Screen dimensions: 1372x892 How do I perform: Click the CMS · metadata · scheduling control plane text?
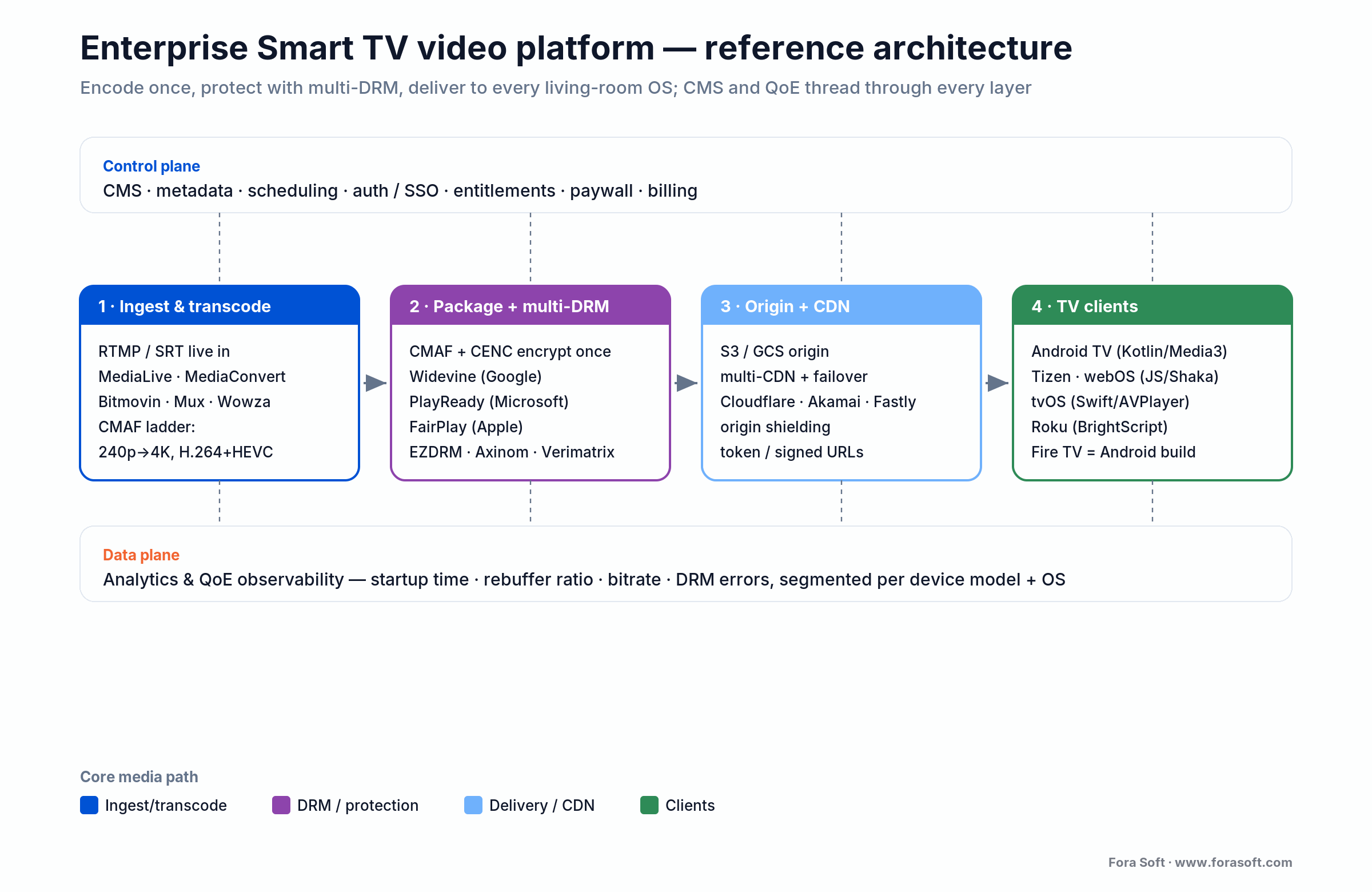400,191
